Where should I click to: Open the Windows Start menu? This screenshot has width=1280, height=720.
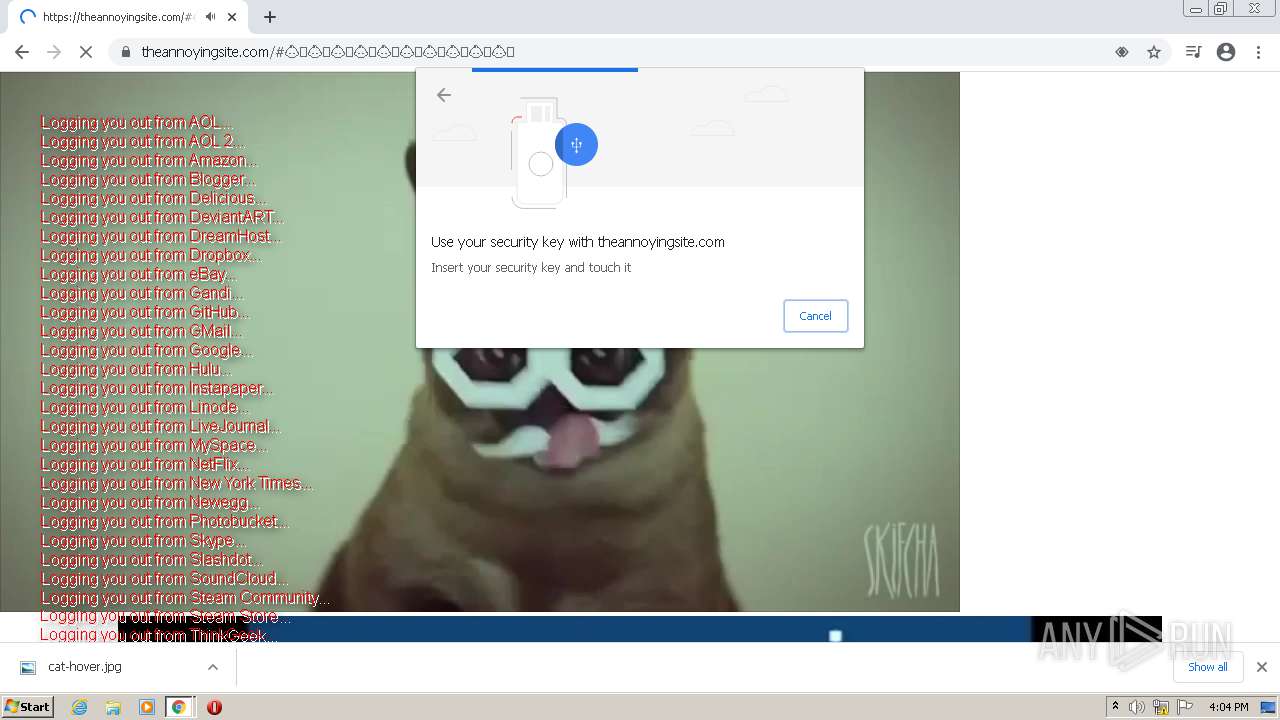28,707
